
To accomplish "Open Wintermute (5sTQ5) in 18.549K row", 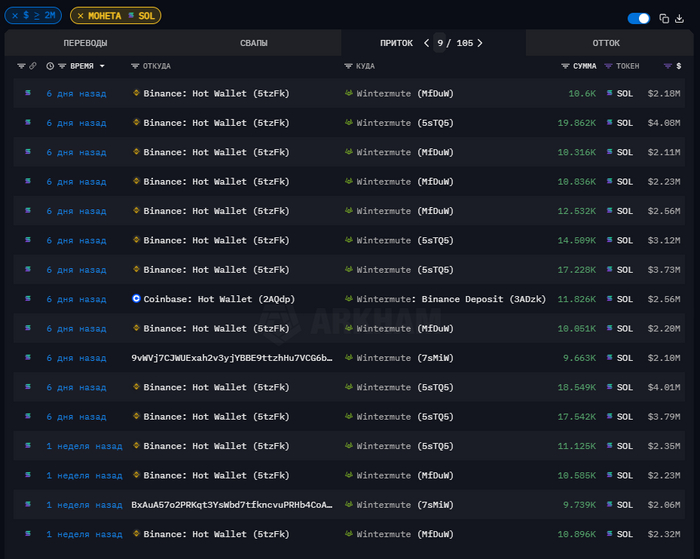I will coord(405,387).
